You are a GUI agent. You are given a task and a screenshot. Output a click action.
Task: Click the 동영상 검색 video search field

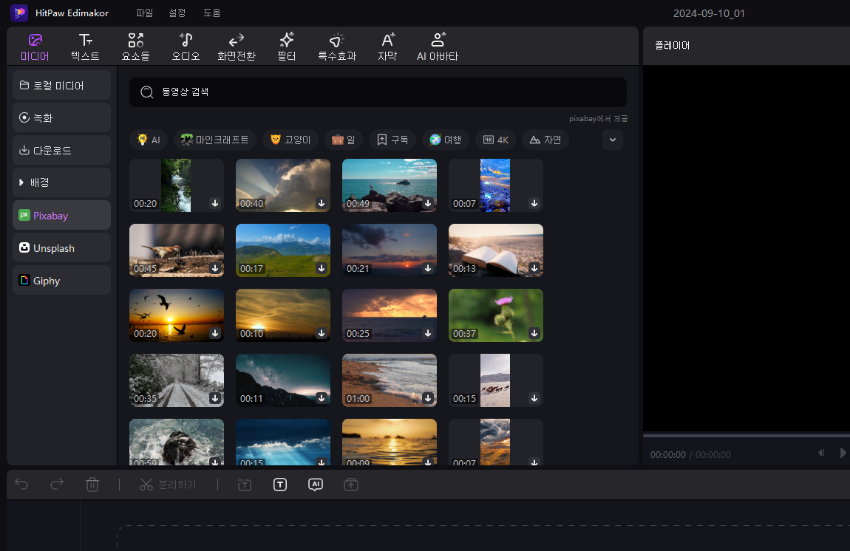click(378, 92)
